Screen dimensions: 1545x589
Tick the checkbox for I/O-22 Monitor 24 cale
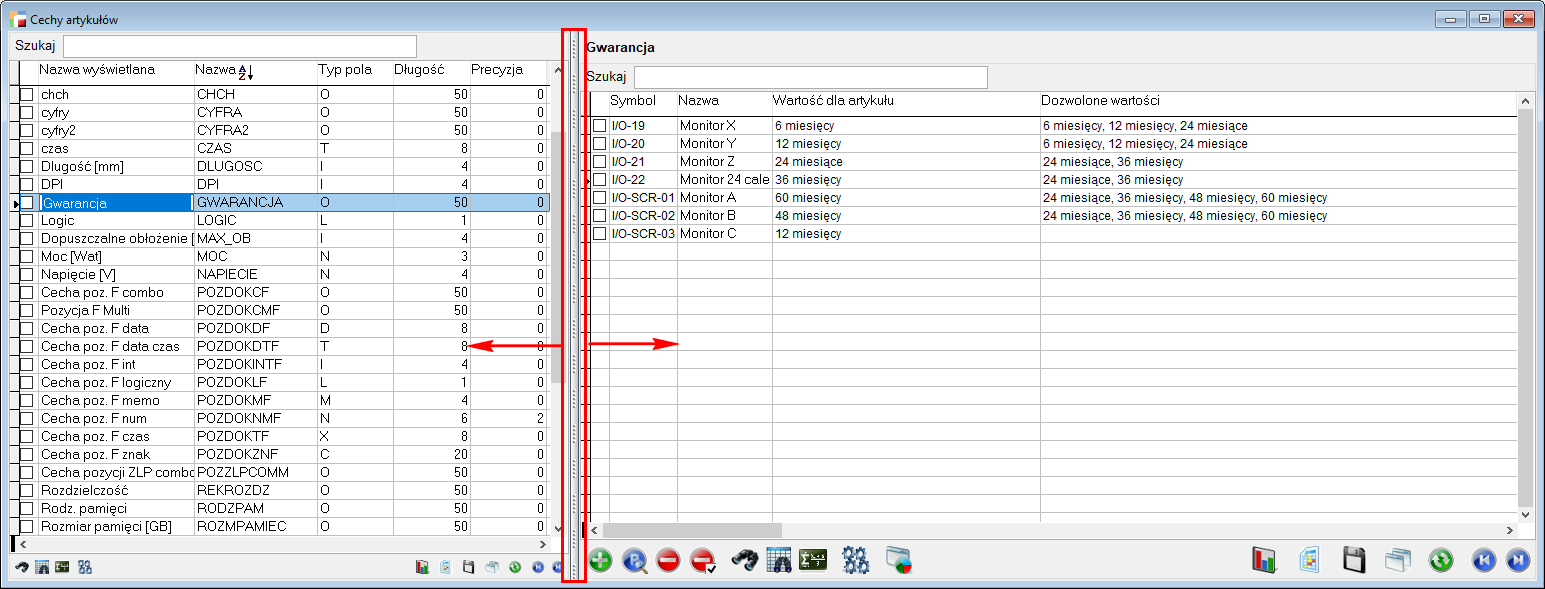coord(600,180)
